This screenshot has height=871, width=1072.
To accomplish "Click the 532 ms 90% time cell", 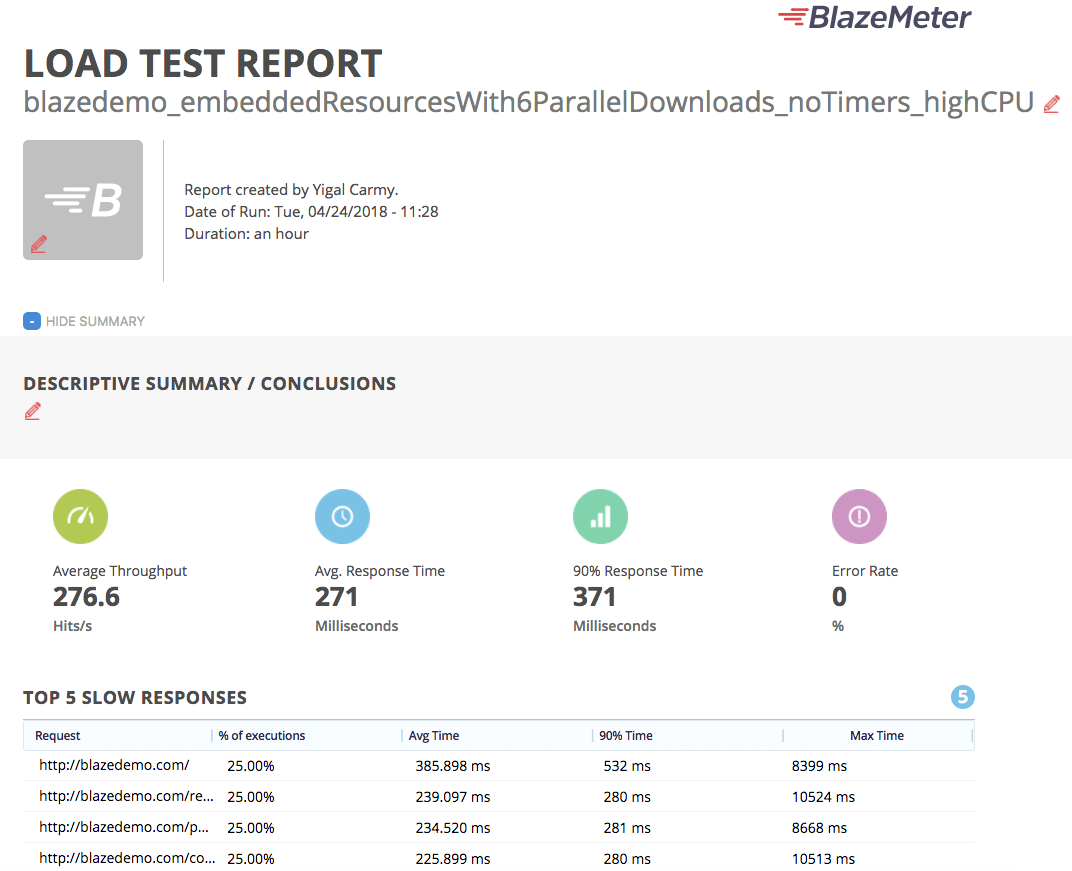I will point(627,766).
